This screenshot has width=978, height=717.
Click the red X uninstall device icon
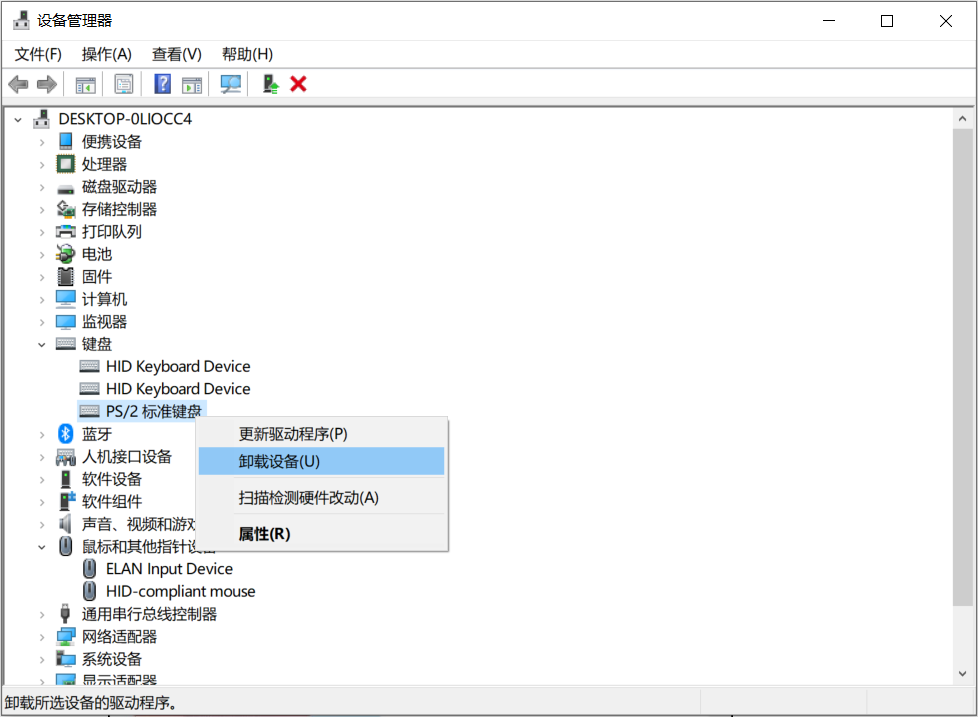(298, 83)
